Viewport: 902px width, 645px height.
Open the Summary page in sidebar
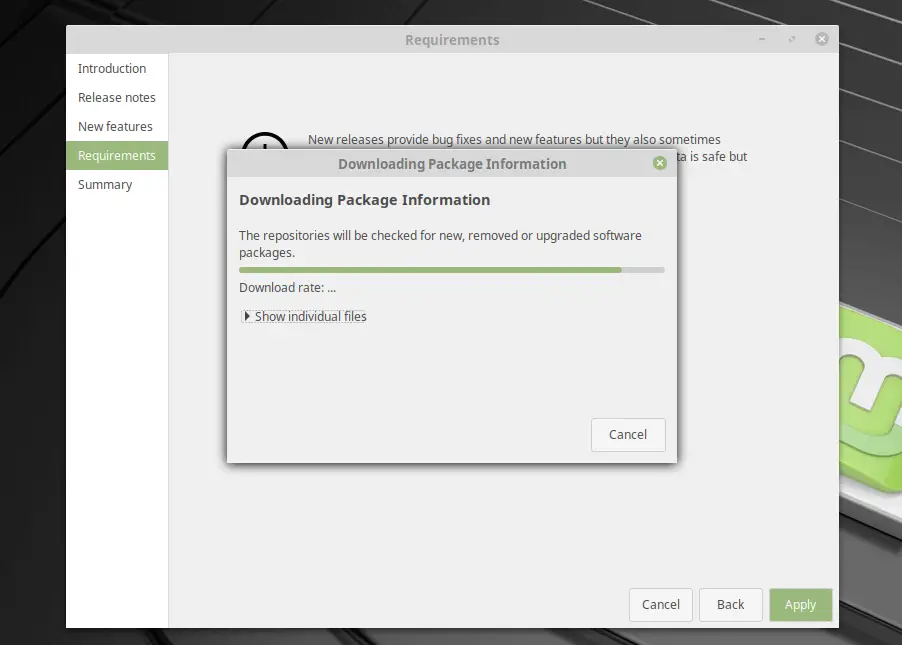point(117,185)
